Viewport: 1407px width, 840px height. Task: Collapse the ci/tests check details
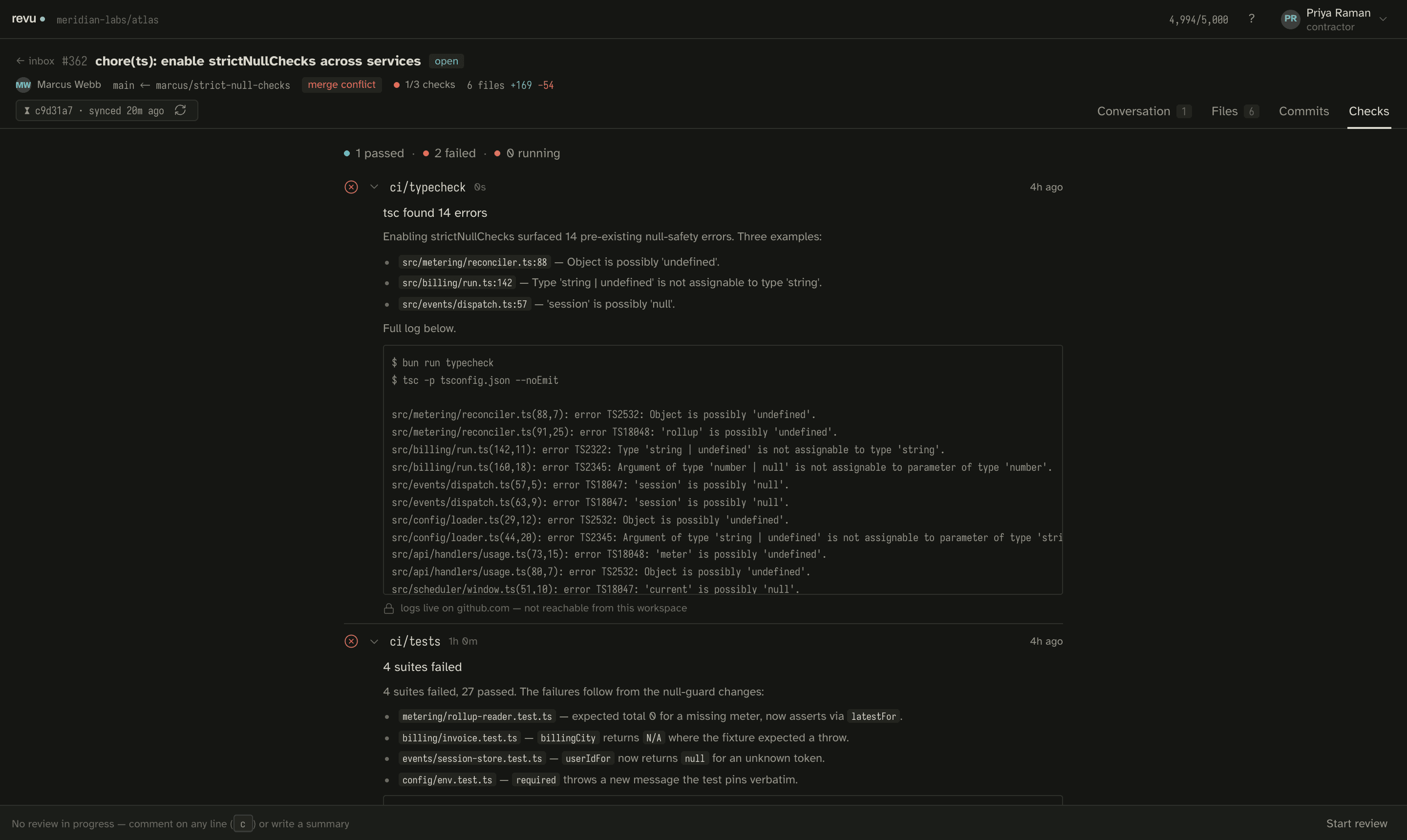point(374,641)
